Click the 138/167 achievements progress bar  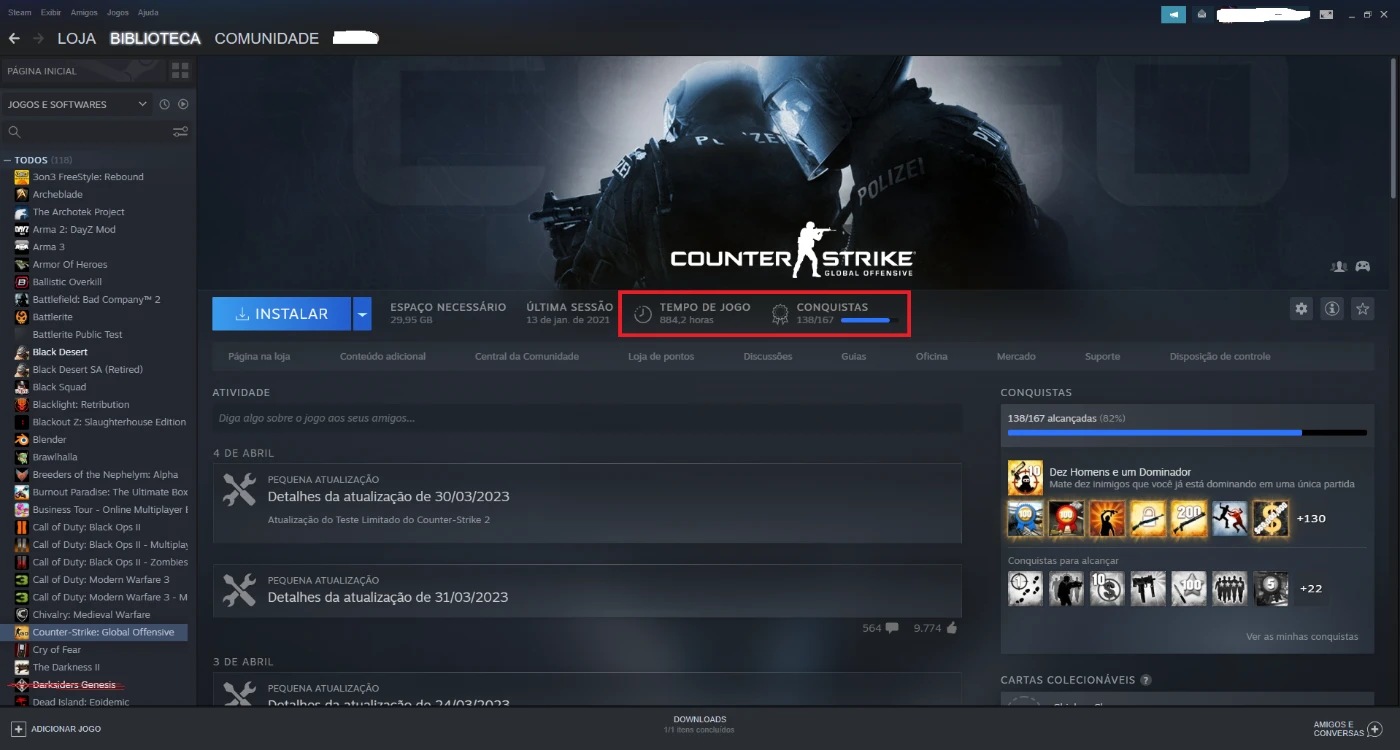[x=1187, y=433]
